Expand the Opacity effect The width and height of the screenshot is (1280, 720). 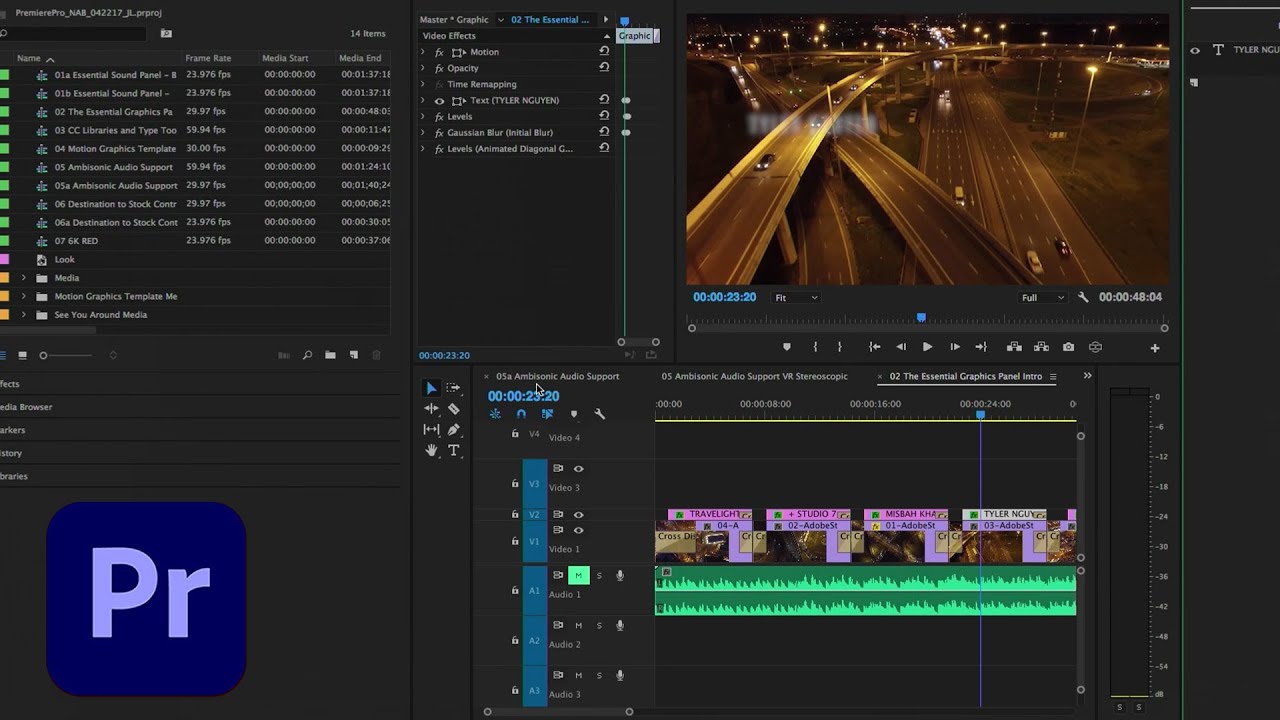coord(422,67)
